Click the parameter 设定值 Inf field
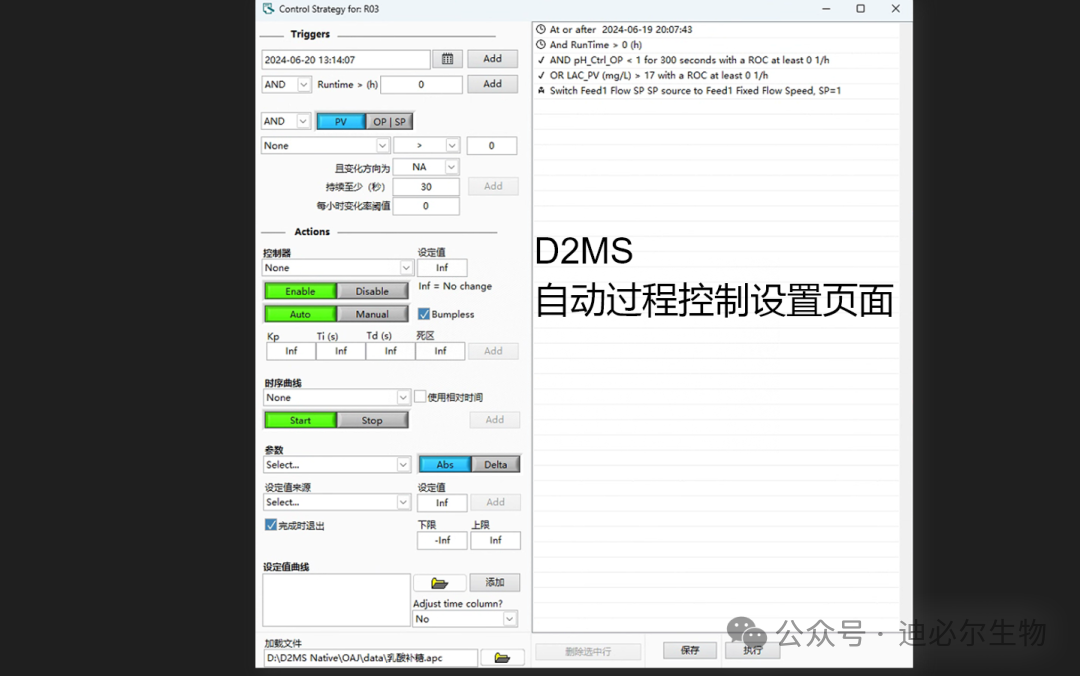 (442, 503)
